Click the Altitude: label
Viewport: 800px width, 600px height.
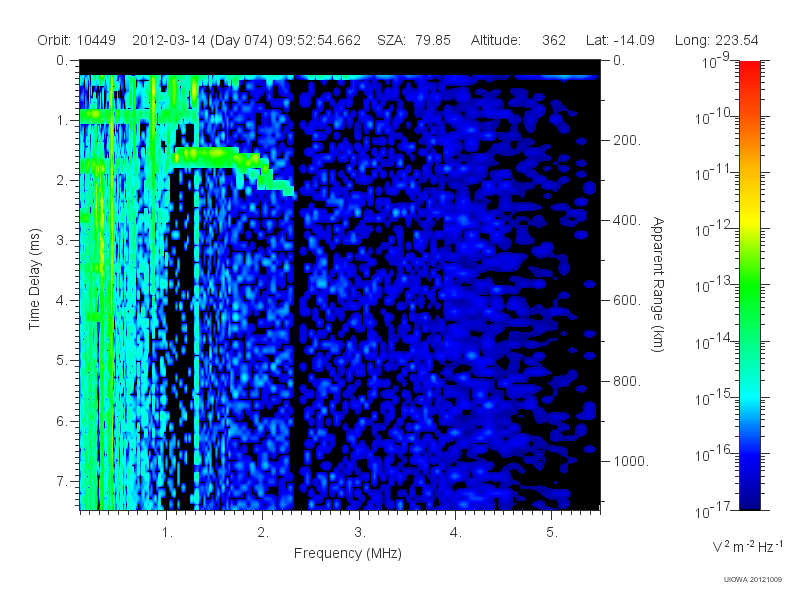(x=495, y=40)
